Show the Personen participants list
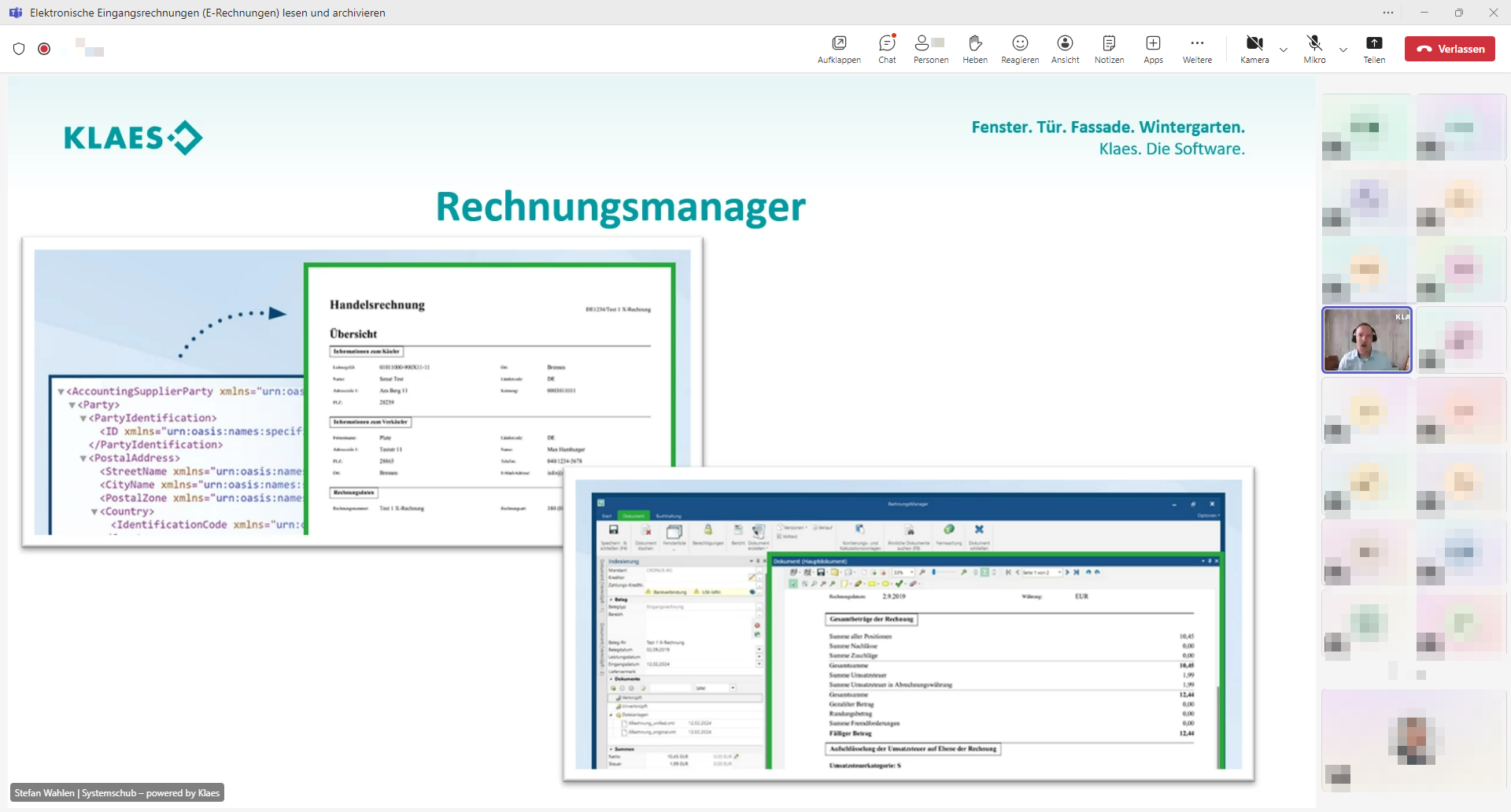 tap(931, 49)
